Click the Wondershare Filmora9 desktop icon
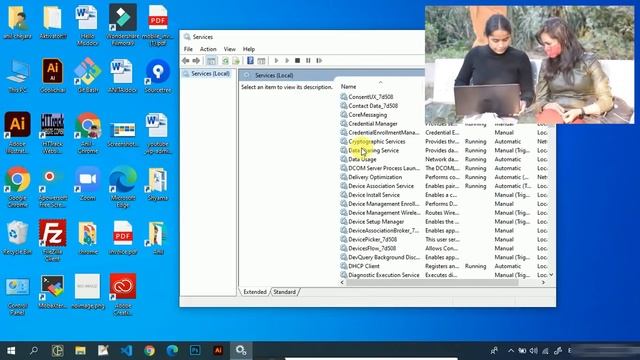640x360 pixels. [x=122, y=25]
